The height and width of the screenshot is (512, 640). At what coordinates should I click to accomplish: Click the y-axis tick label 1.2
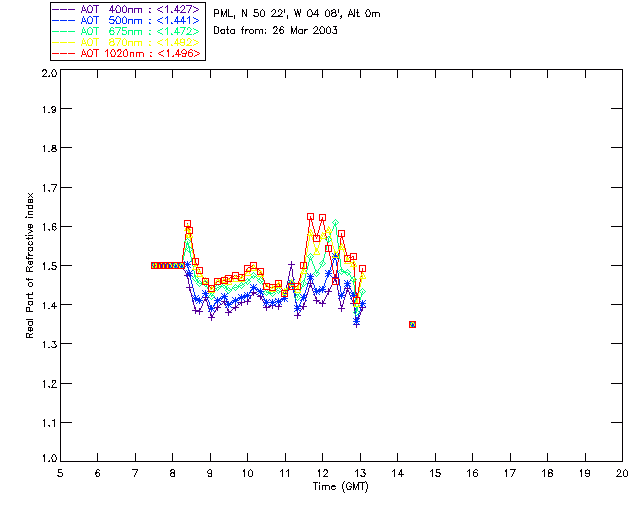49,384
